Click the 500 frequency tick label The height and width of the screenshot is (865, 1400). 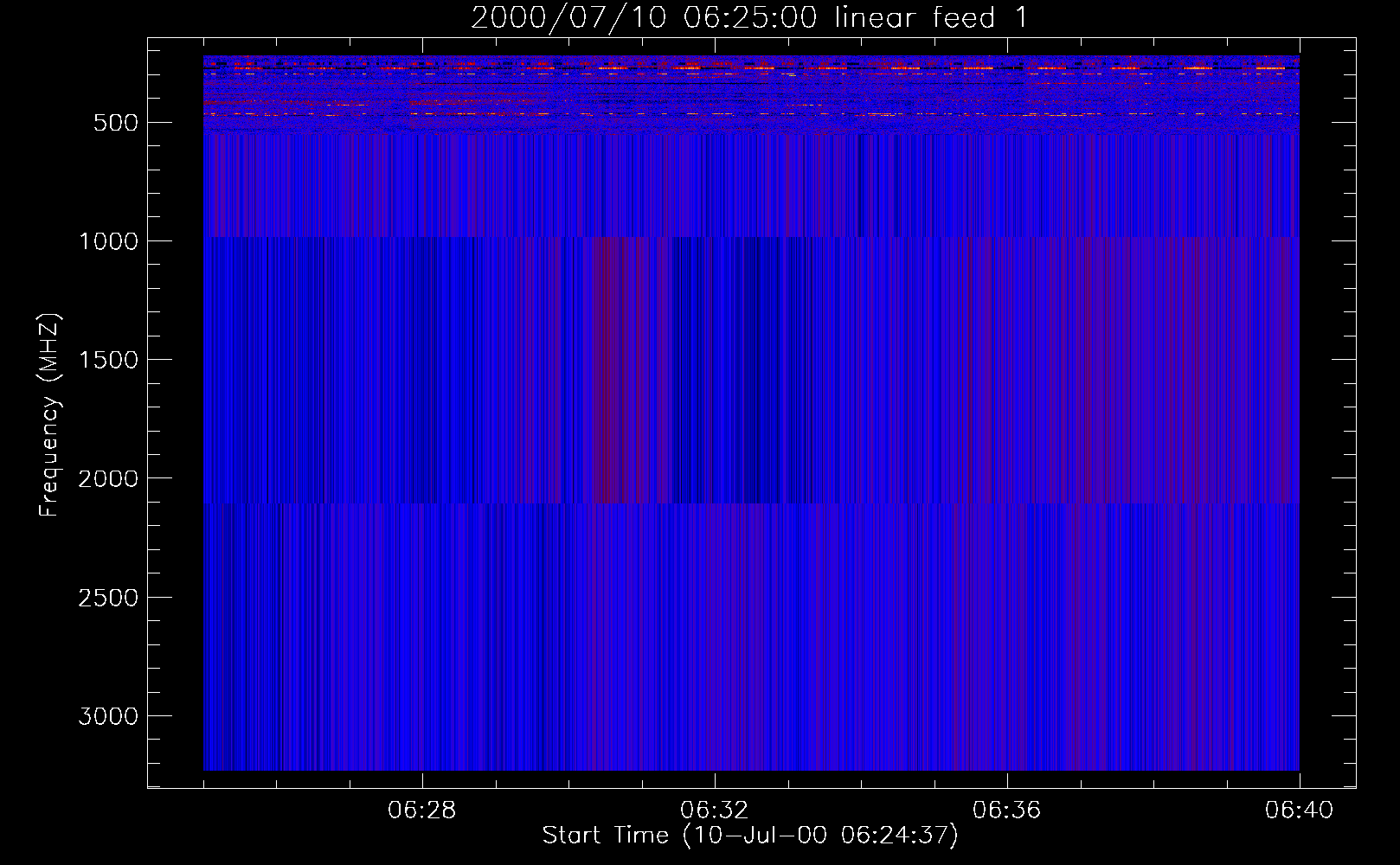[116, 123]
